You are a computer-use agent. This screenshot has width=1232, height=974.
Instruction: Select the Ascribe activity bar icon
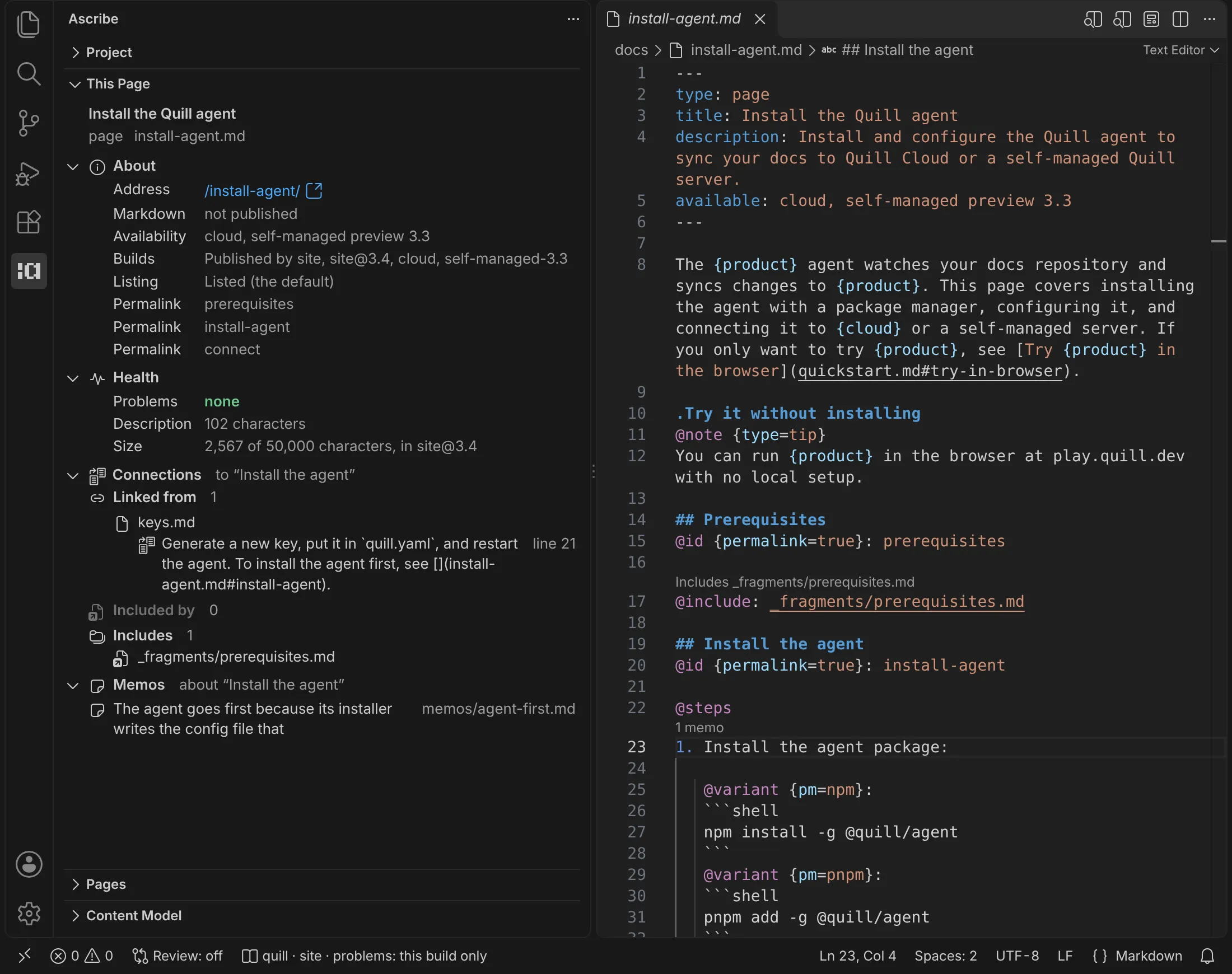(29, 270)
